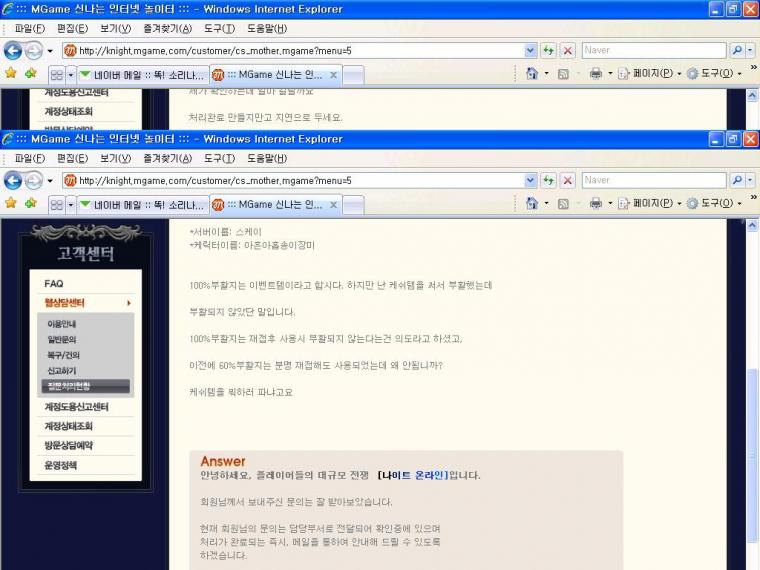Click the search magnifier in the back window
Image resolution: width=760 pixels, height=570 pixels.
coord(737,50)
